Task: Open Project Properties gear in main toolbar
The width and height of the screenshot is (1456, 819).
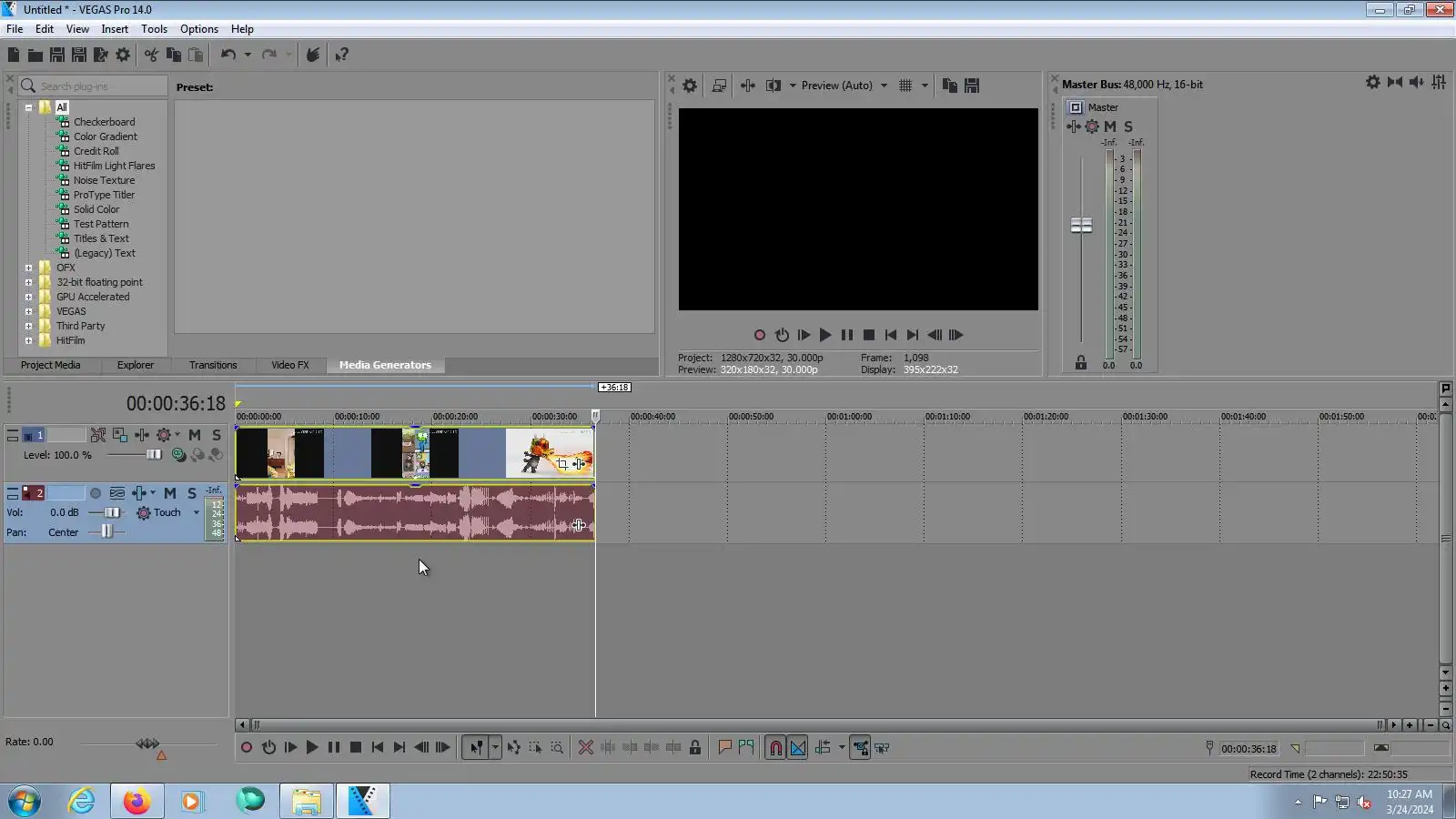Action: click(x=123, y=55)
